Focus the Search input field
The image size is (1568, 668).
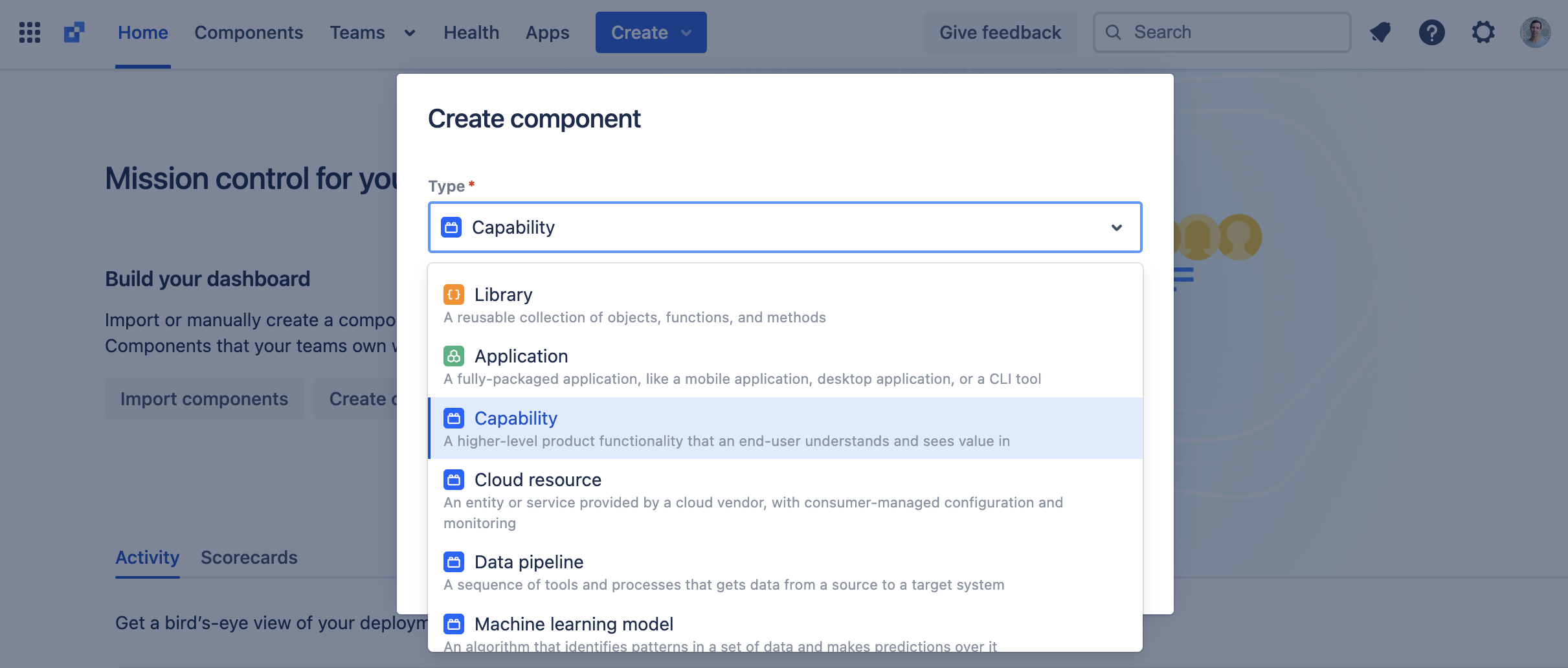[x=1222, y=32]
